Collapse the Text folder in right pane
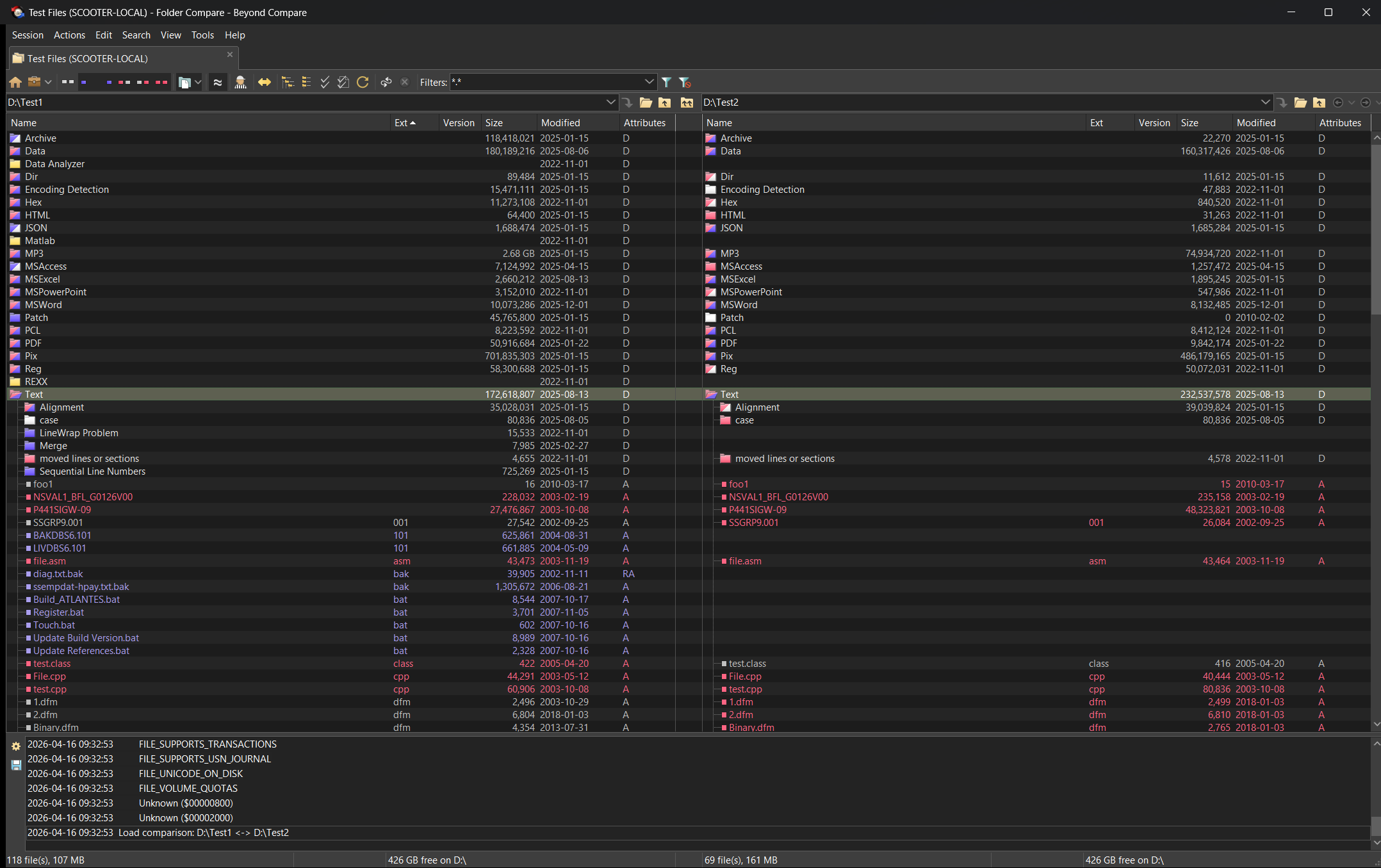Viewport: 1381px width, 868px height. point(710,395)
